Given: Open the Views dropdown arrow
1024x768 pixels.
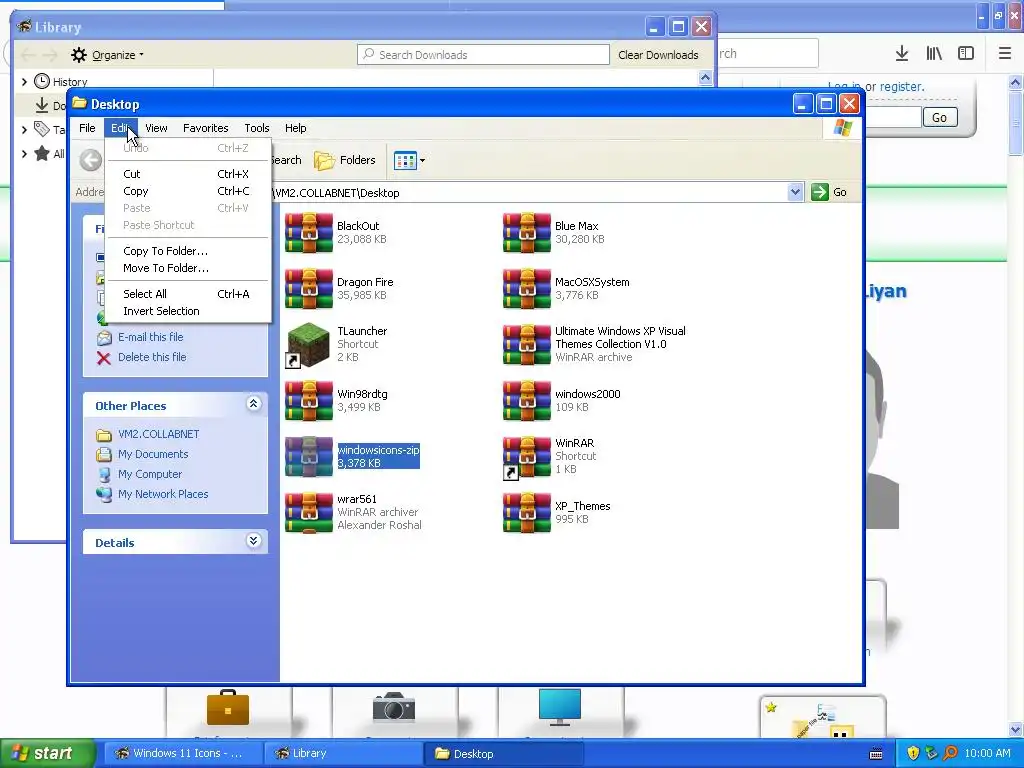Looking at the screenshot, I should tap(423, 160).
